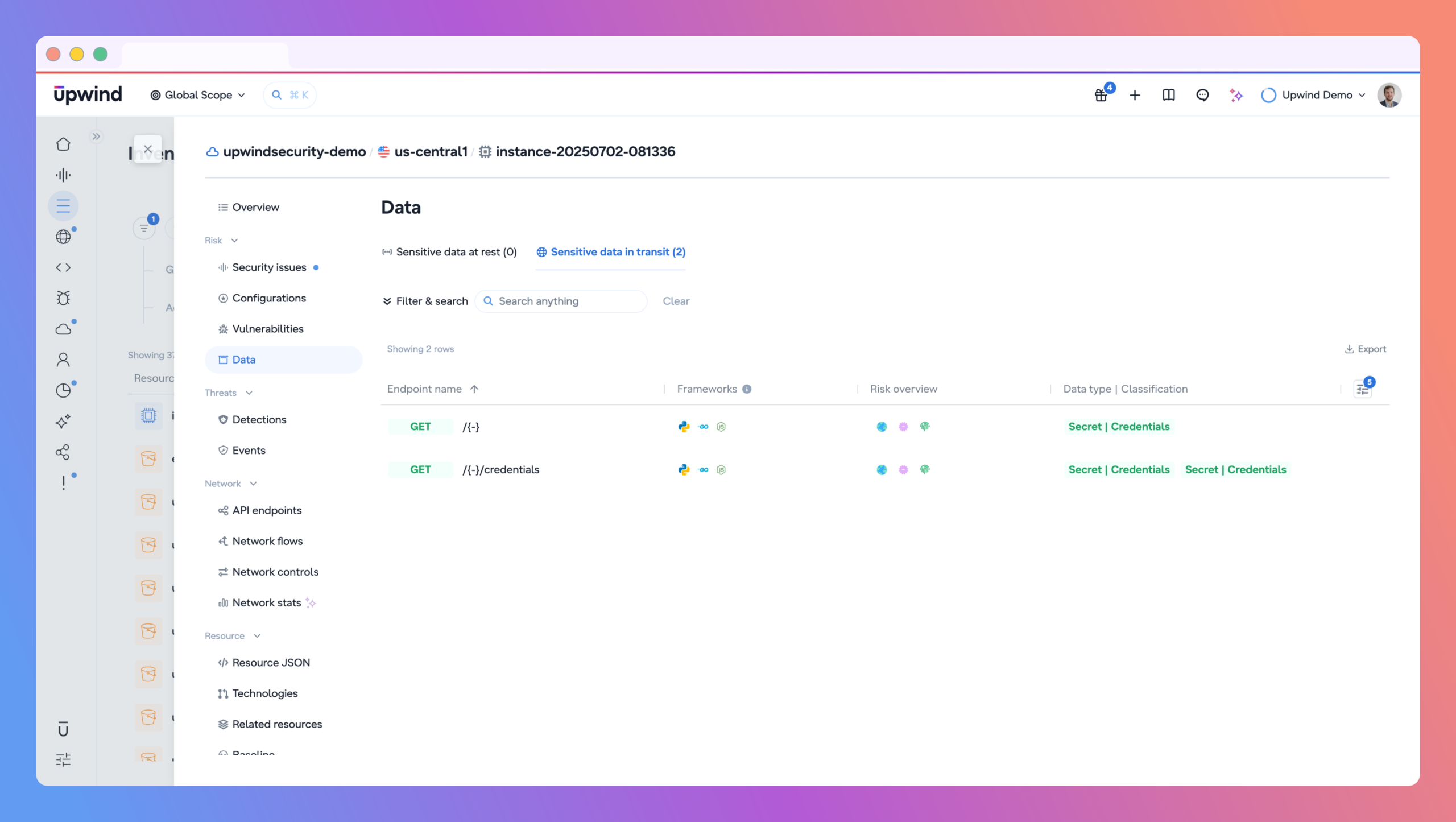Expand sidebar with double-chevron icon
The width and height of the screenshot is (1456, 822).
coord(96,137)
